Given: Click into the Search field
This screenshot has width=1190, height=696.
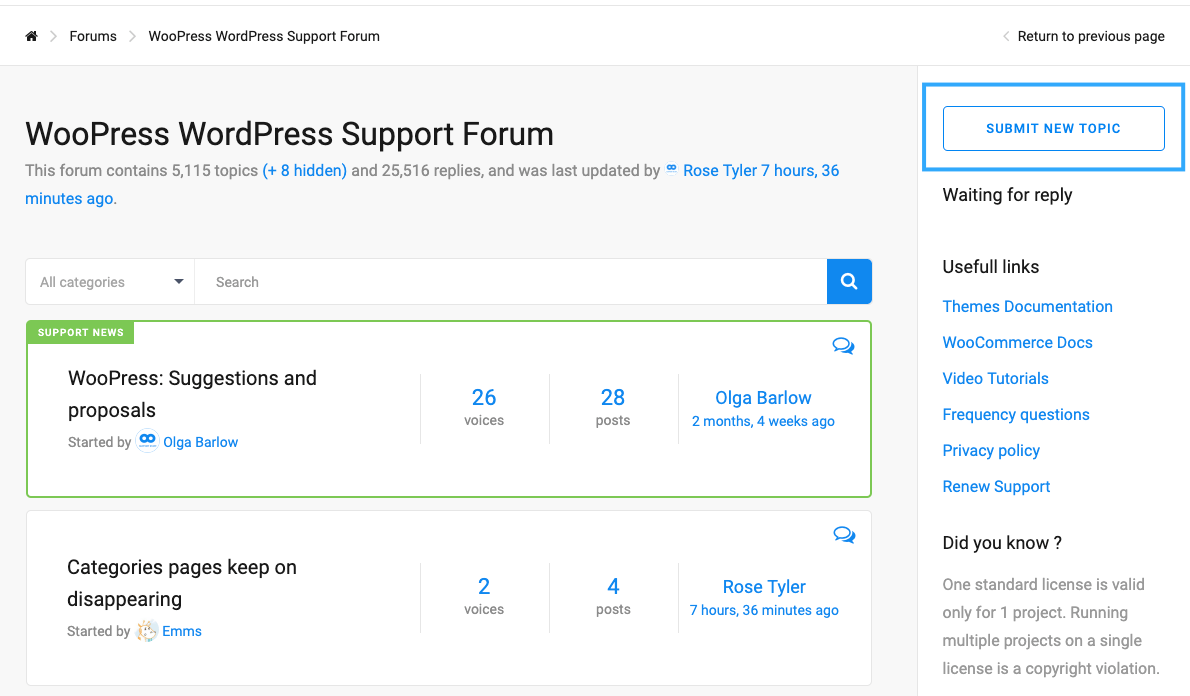Looking at the screenshot, I should (x=511, y=282).
